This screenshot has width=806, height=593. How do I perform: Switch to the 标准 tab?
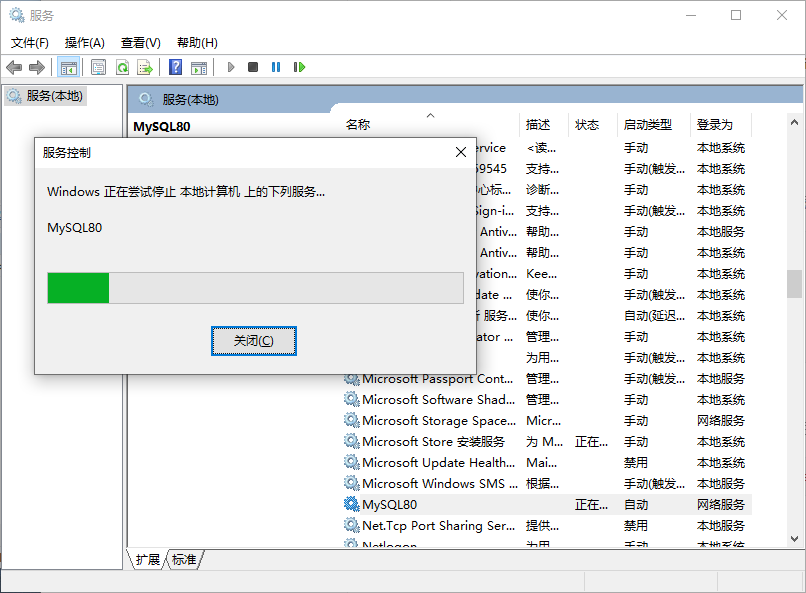pos(184,559)
